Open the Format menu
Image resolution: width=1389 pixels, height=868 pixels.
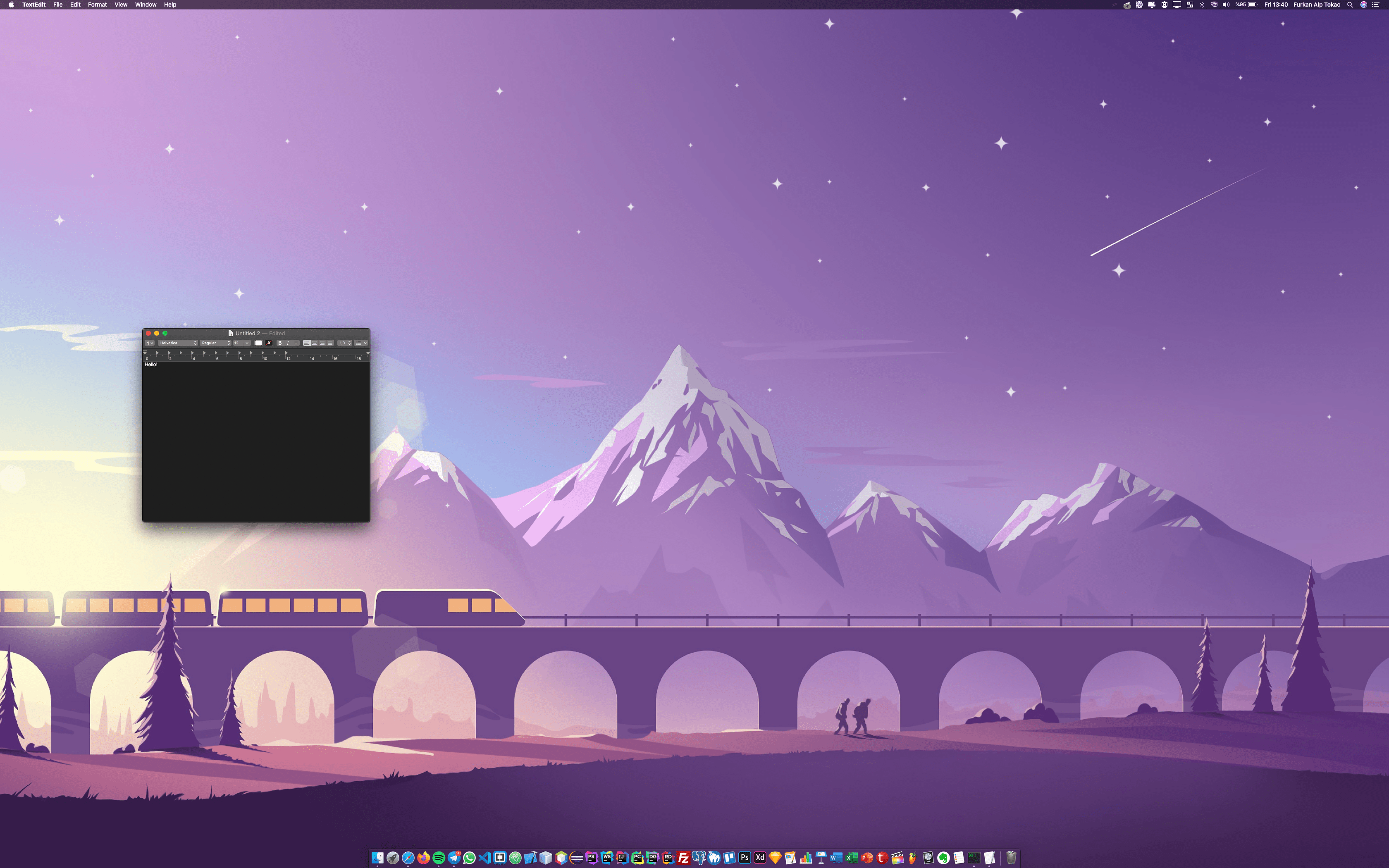tap(97, 5)
